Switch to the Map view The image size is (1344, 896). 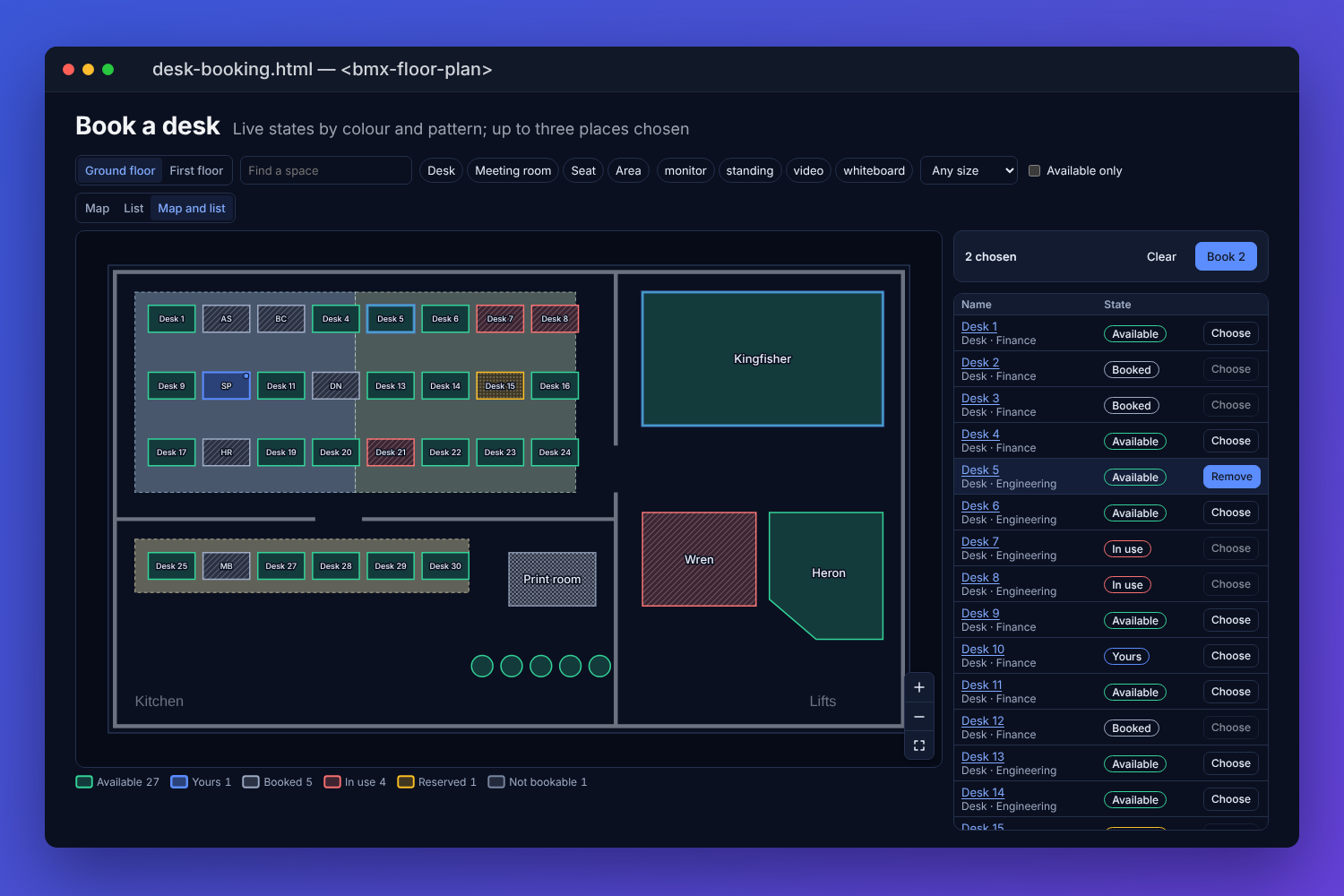(97, 208)
